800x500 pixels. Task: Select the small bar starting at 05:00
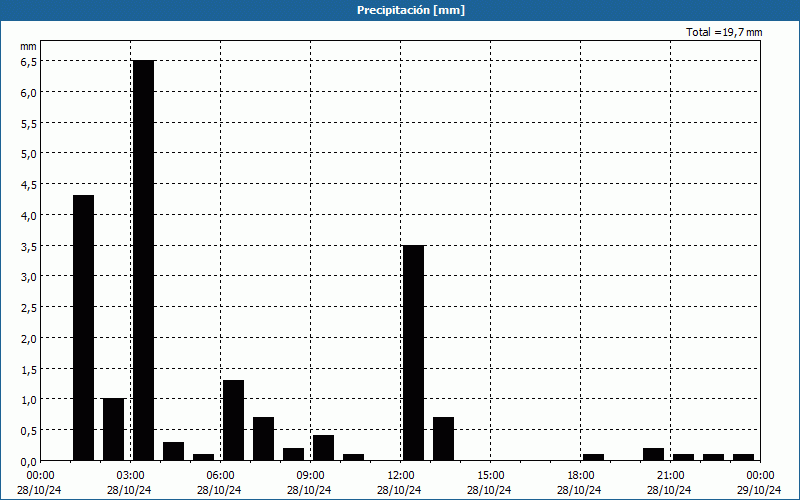204,458
